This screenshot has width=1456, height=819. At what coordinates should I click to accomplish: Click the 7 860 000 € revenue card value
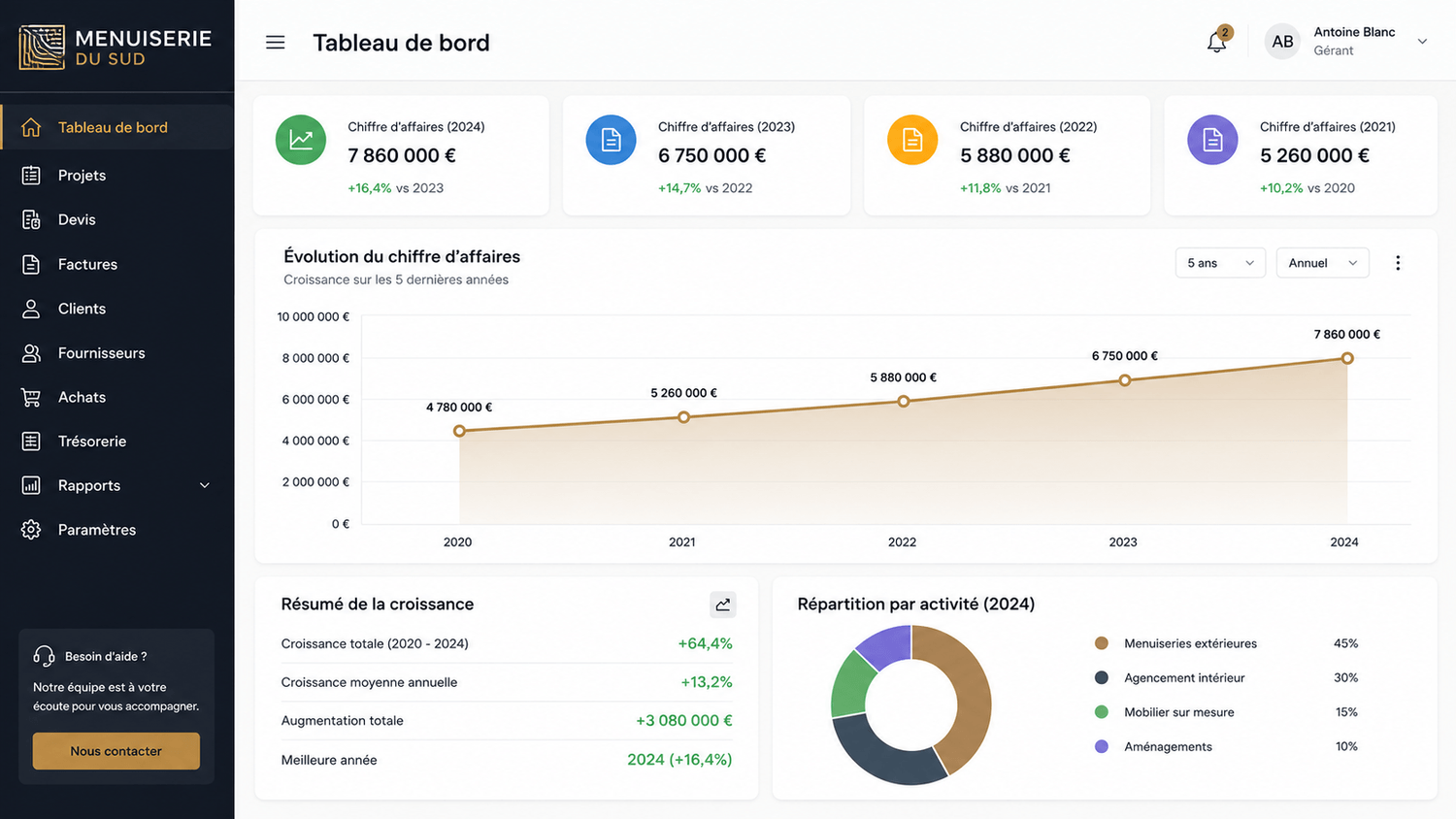[x=402, y=155]
